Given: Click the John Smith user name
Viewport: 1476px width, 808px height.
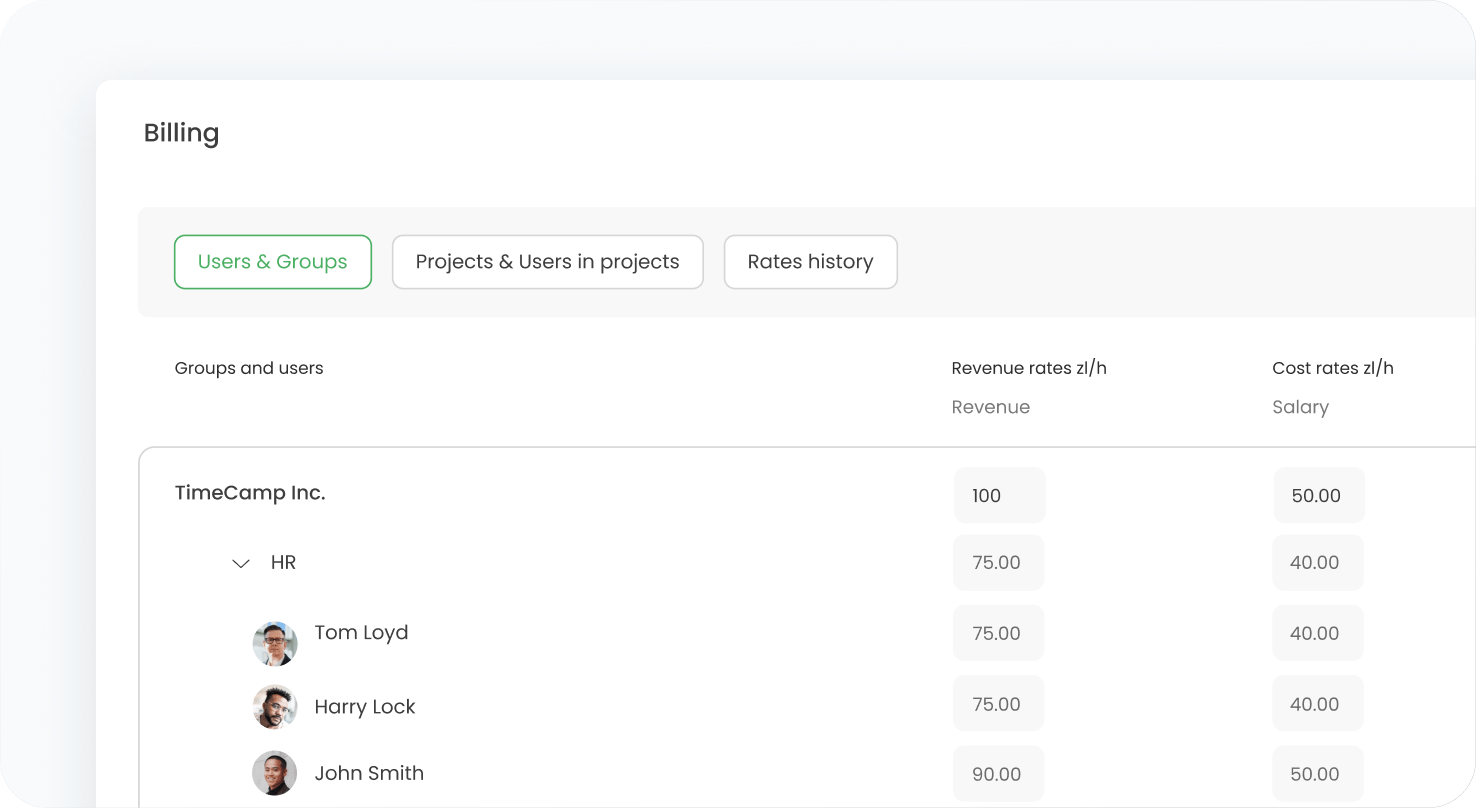Looking at the screenshot, I should tap(369, 773).
